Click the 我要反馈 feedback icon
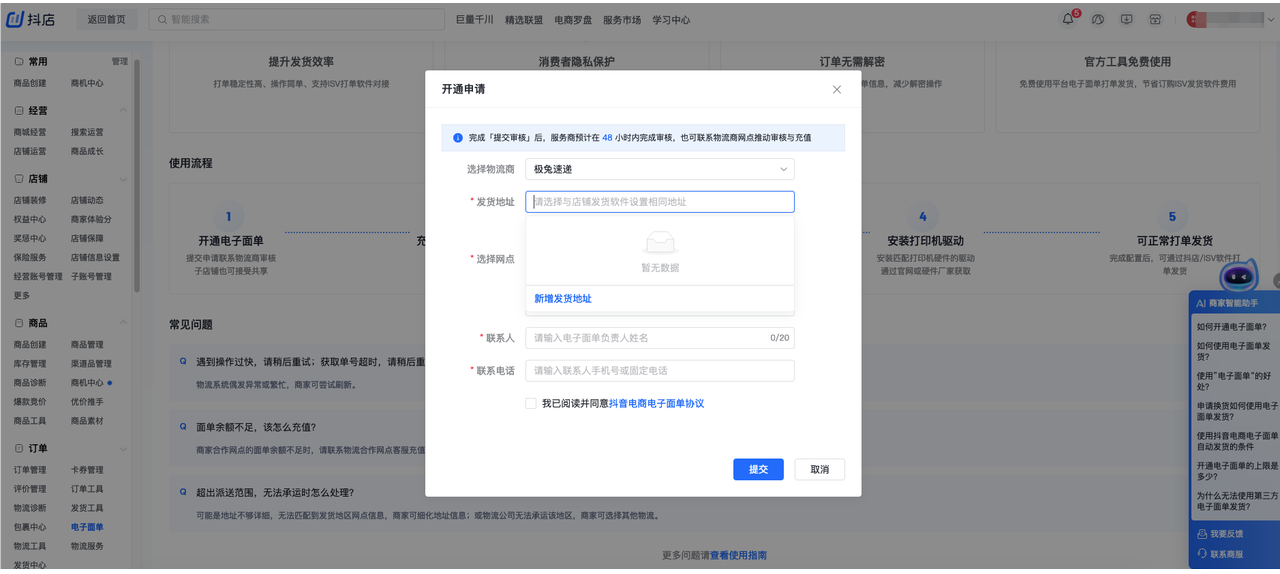The image size is (1280, 574). click(x=1202, y=534)
